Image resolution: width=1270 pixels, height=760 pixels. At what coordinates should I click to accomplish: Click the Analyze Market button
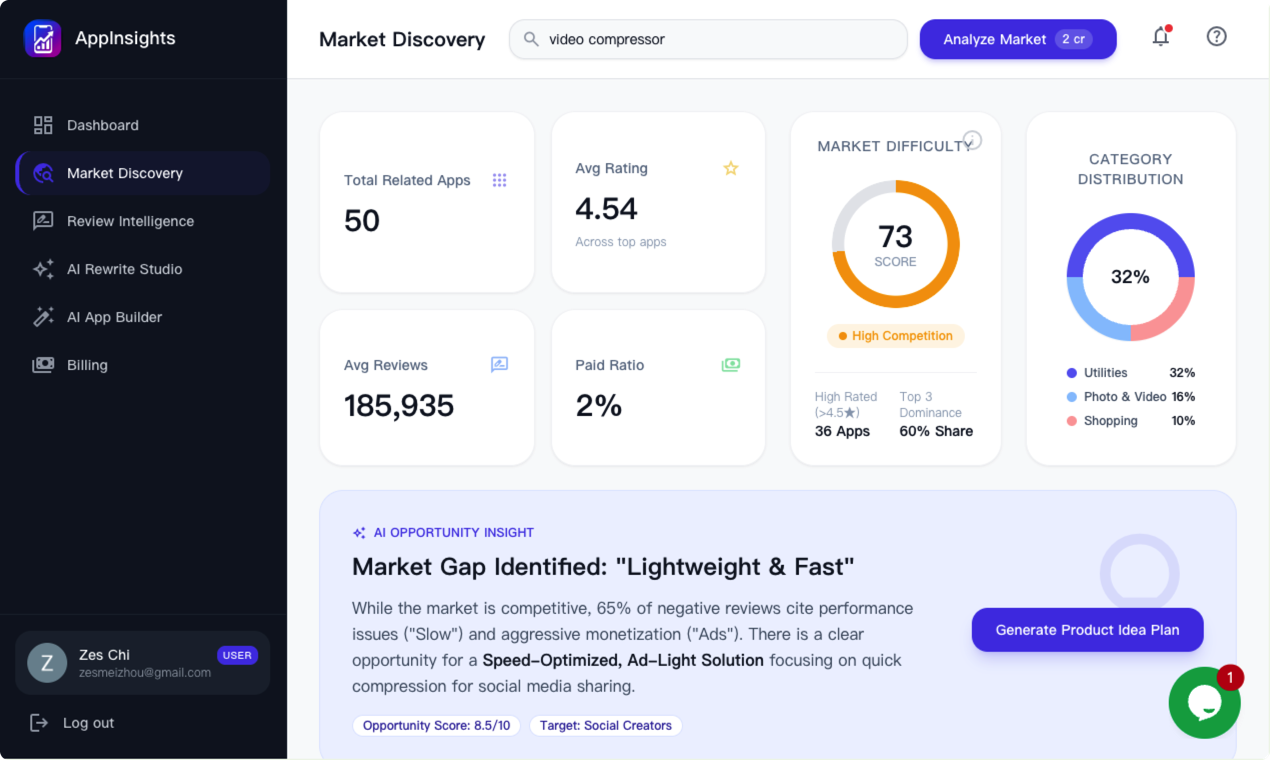[x=1018, y=38]
